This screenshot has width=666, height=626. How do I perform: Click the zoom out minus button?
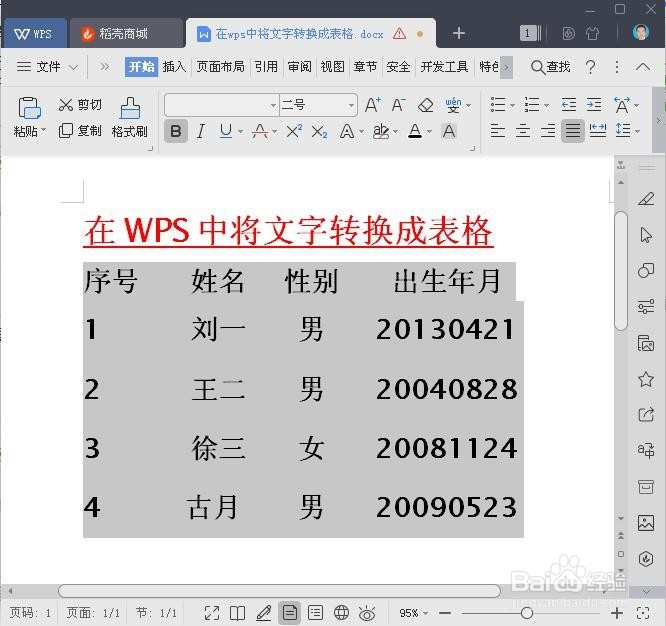point(445,613)
